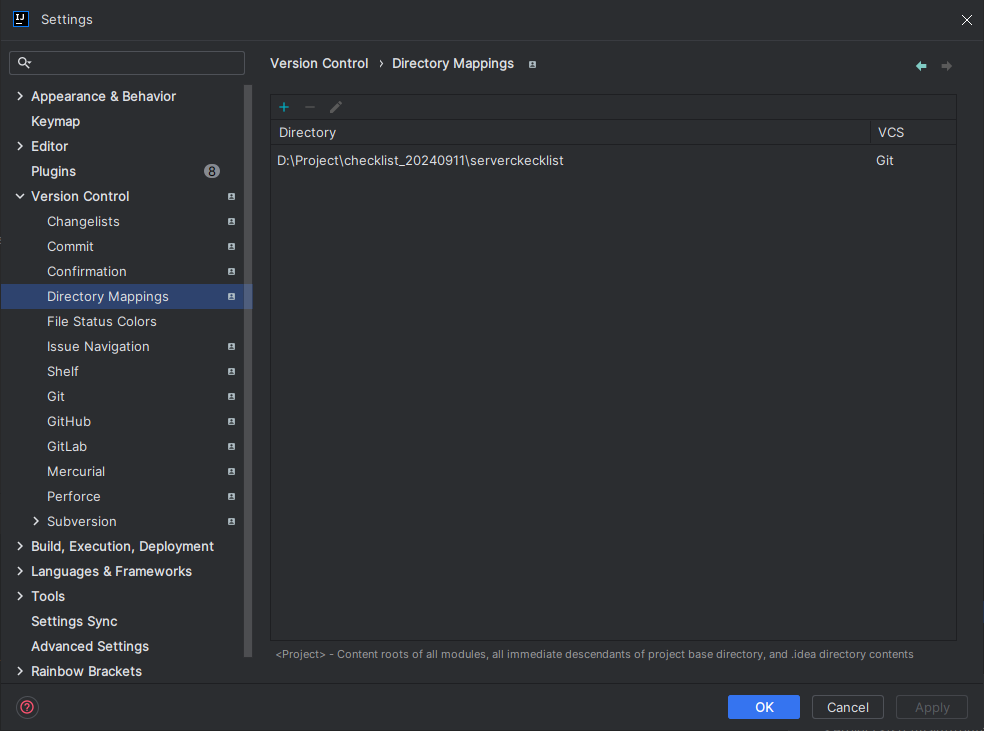Click the Git VCS cell in the mapping row

coord(885,161)
